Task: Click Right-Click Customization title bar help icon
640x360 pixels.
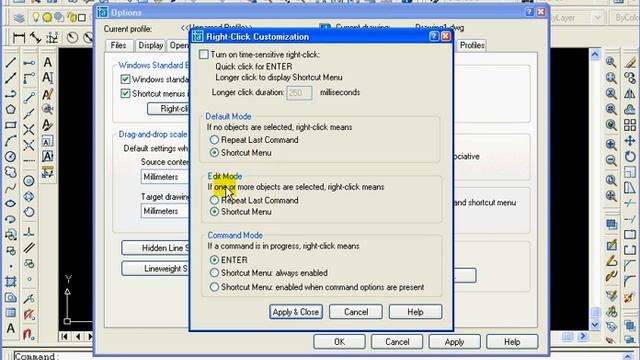Action: tap(434, 36)
